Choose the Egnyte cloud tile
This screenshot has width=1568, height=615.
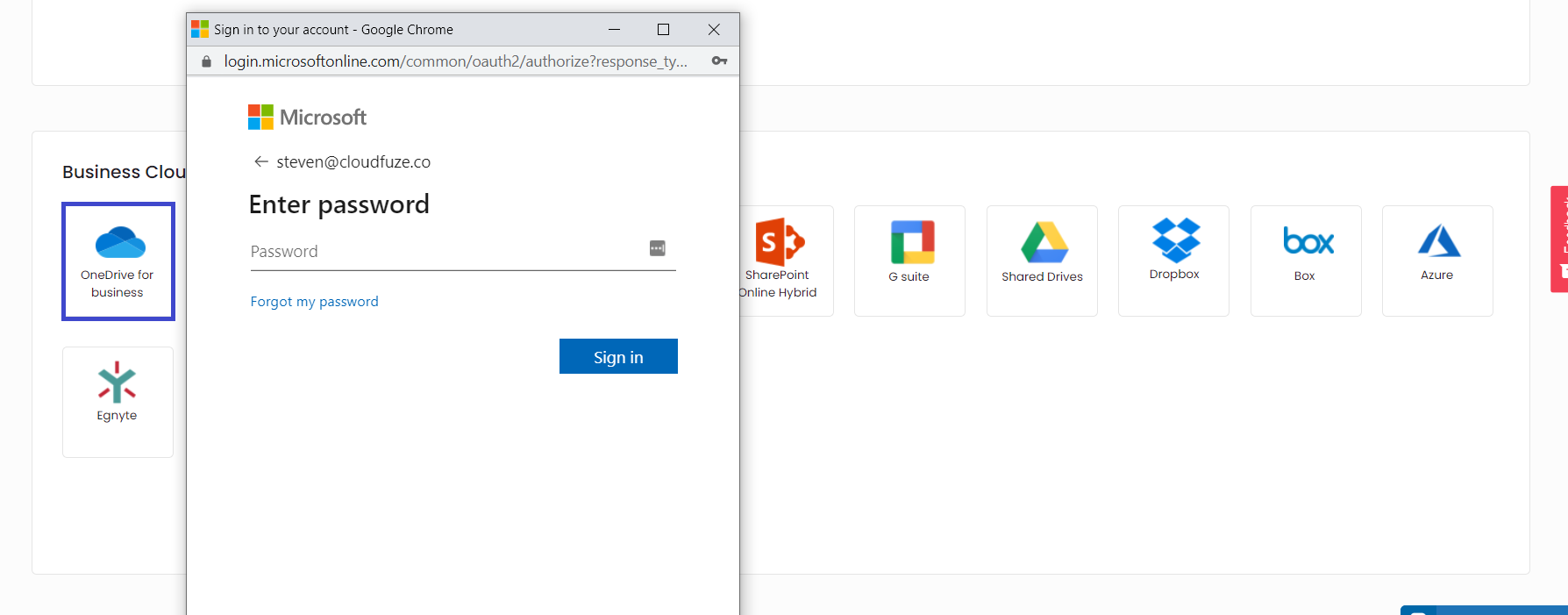[118, 402]
